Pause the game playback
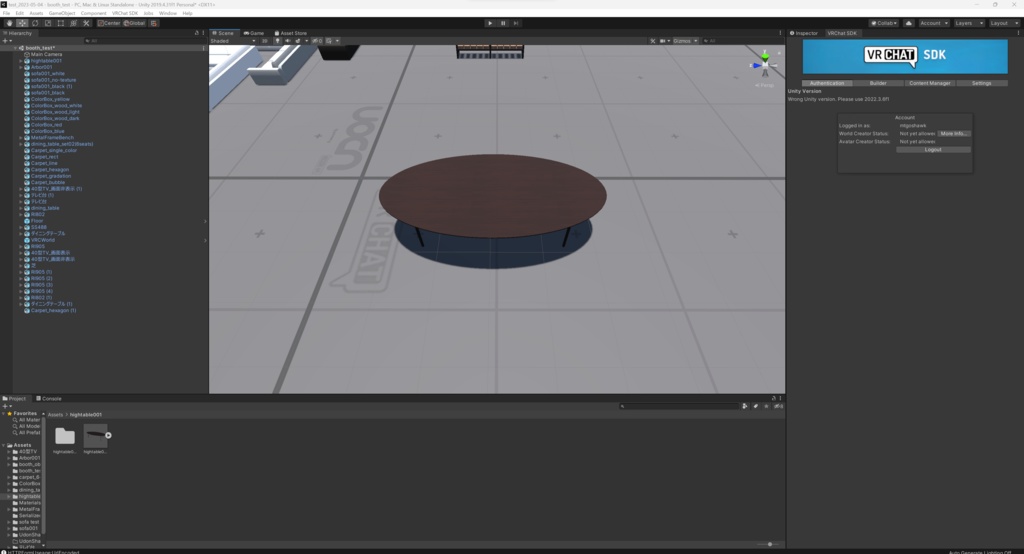The image size is (1024, 554). tap(503, 23)
